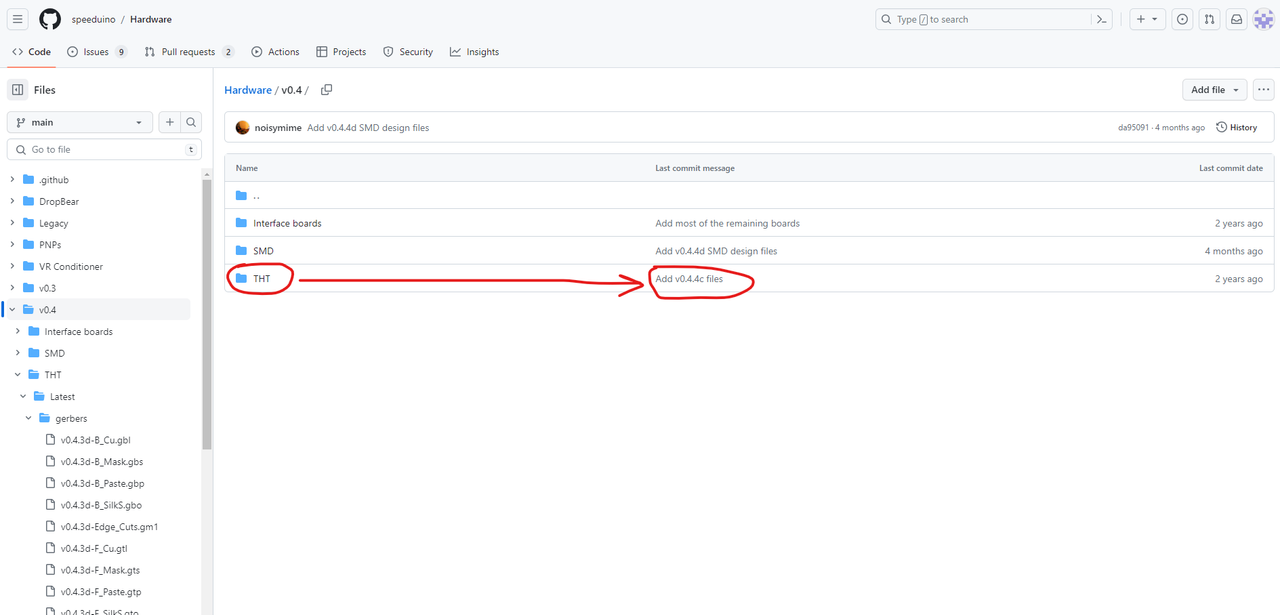The height and width of the screenshot is (615, 1280).
Task: Open the Add file dropdown
Action: (x=1214, y=90)
